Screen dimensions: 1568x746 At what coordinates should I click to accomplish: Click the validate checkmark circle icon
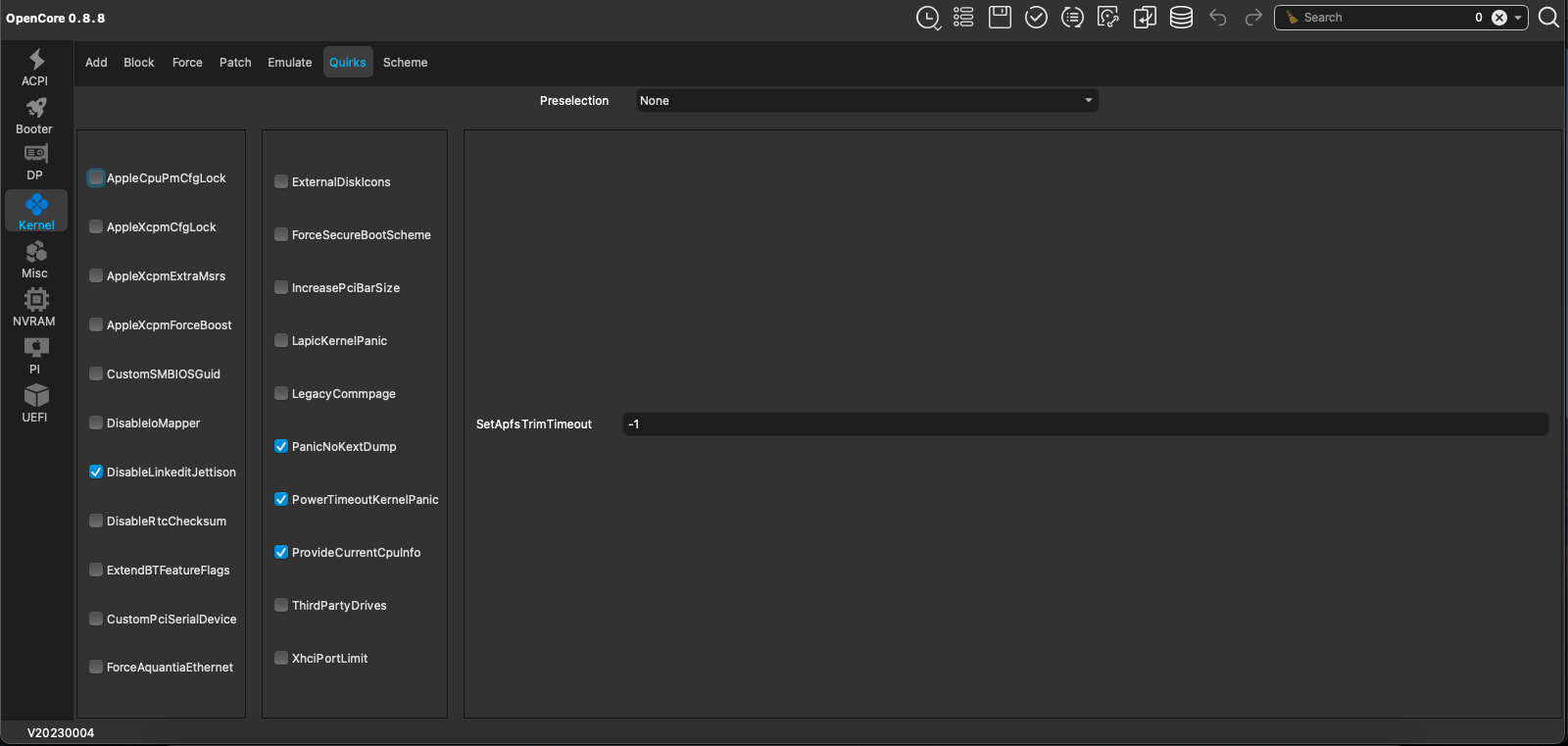coord(1036,18)
